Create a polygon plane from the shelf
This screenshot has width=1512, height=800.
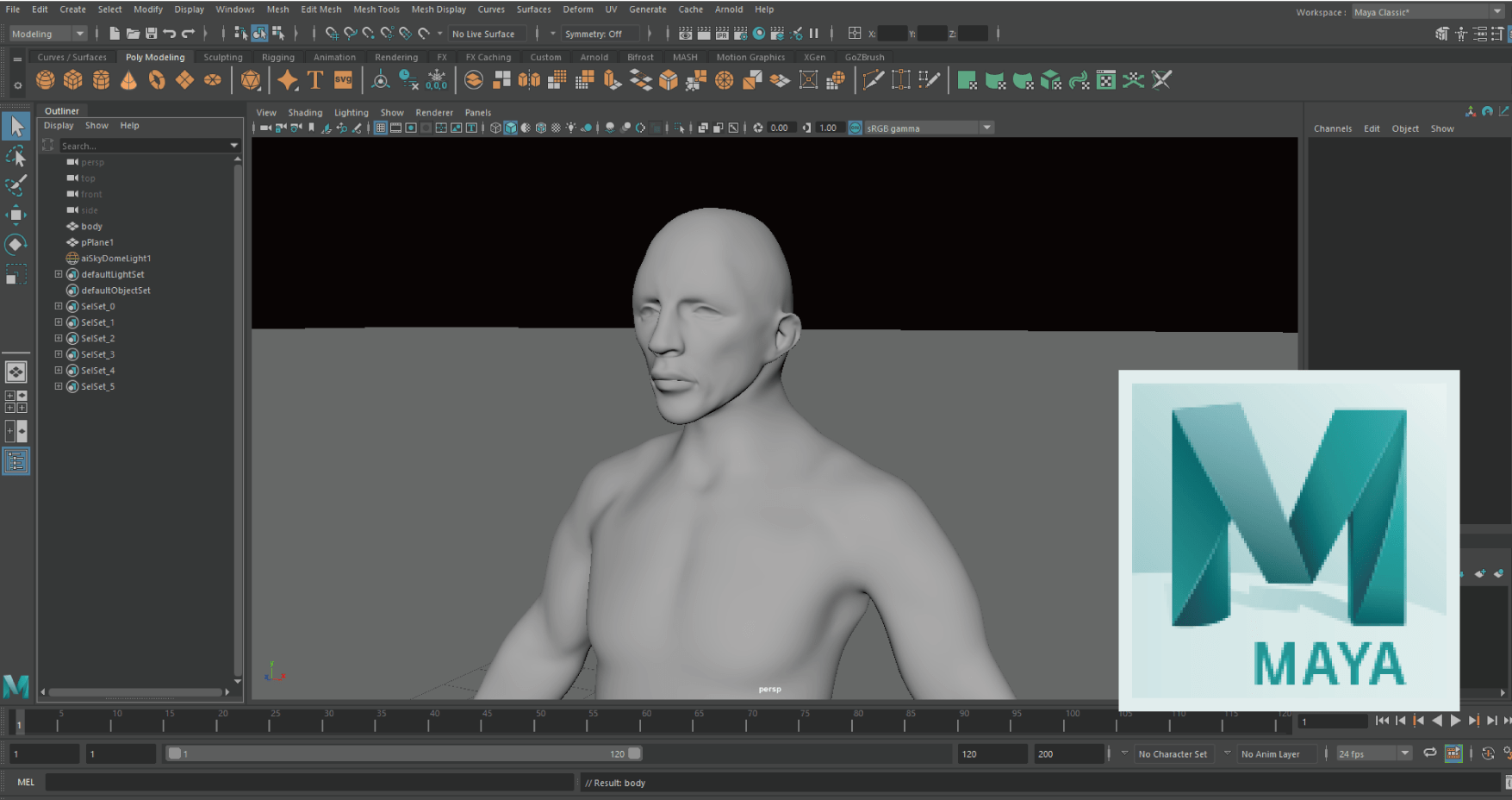pos(184,80)
